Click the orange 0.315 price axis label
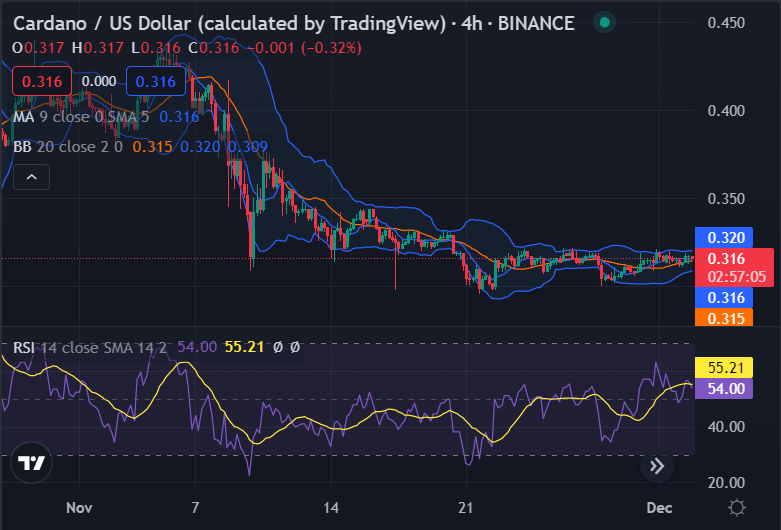The width and height of the screenshot is (781, 530). pos(724,318)
